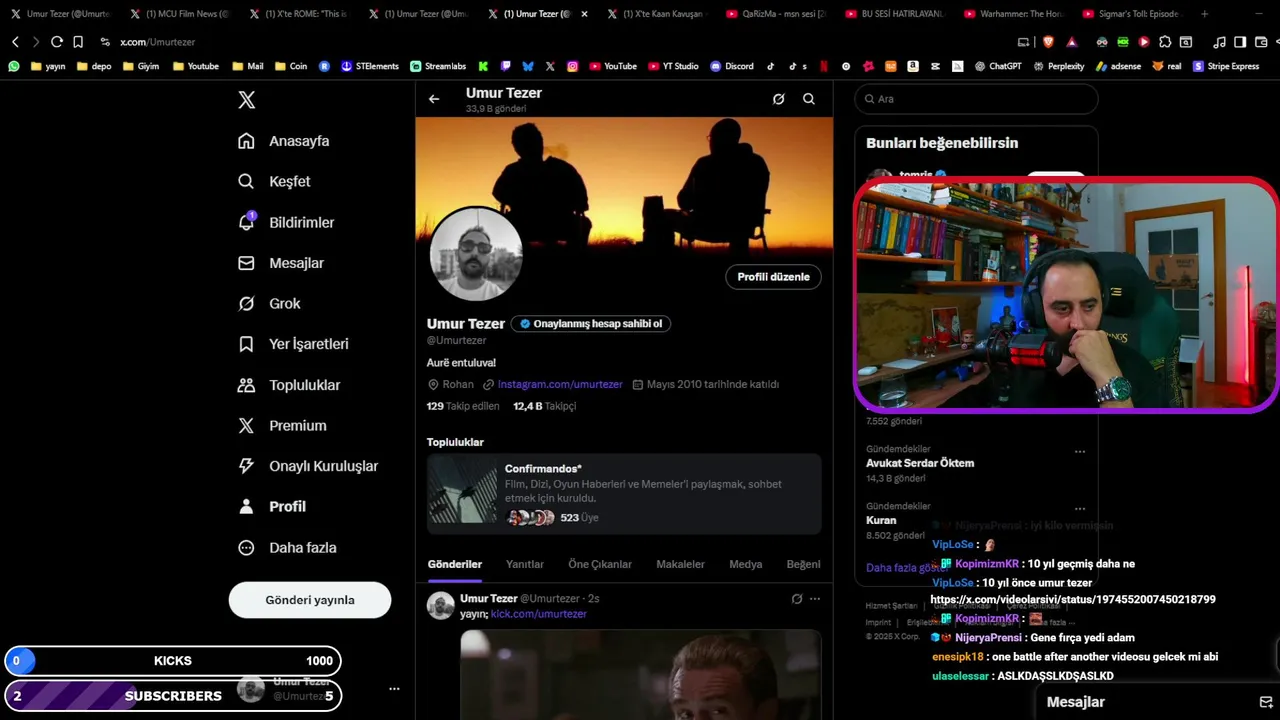Open the Confirmandos* community card
The height and width of the screenshot is (720, 1280).
tap(624, 493)
